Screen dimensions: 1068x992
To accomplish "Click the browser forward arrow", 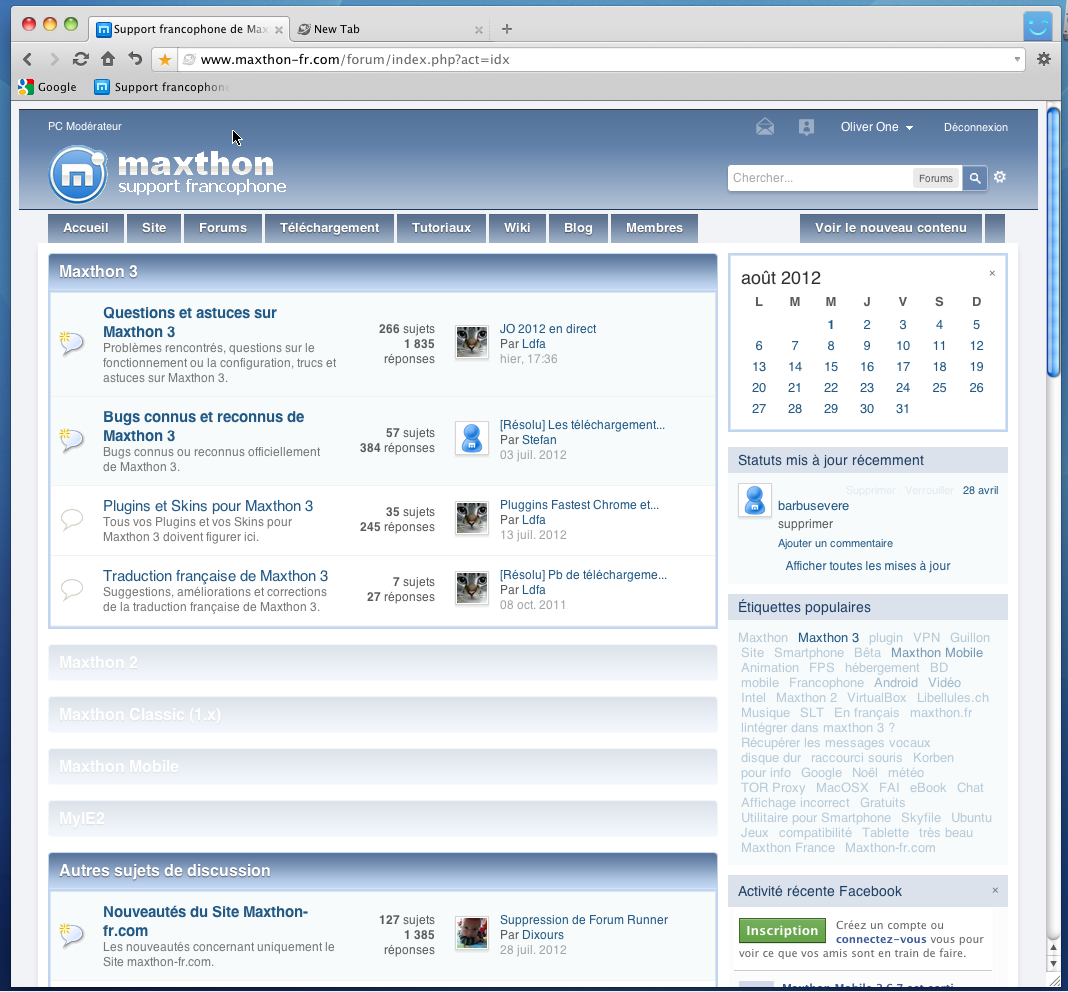I will pyautogui.click(x=54, y=59).
